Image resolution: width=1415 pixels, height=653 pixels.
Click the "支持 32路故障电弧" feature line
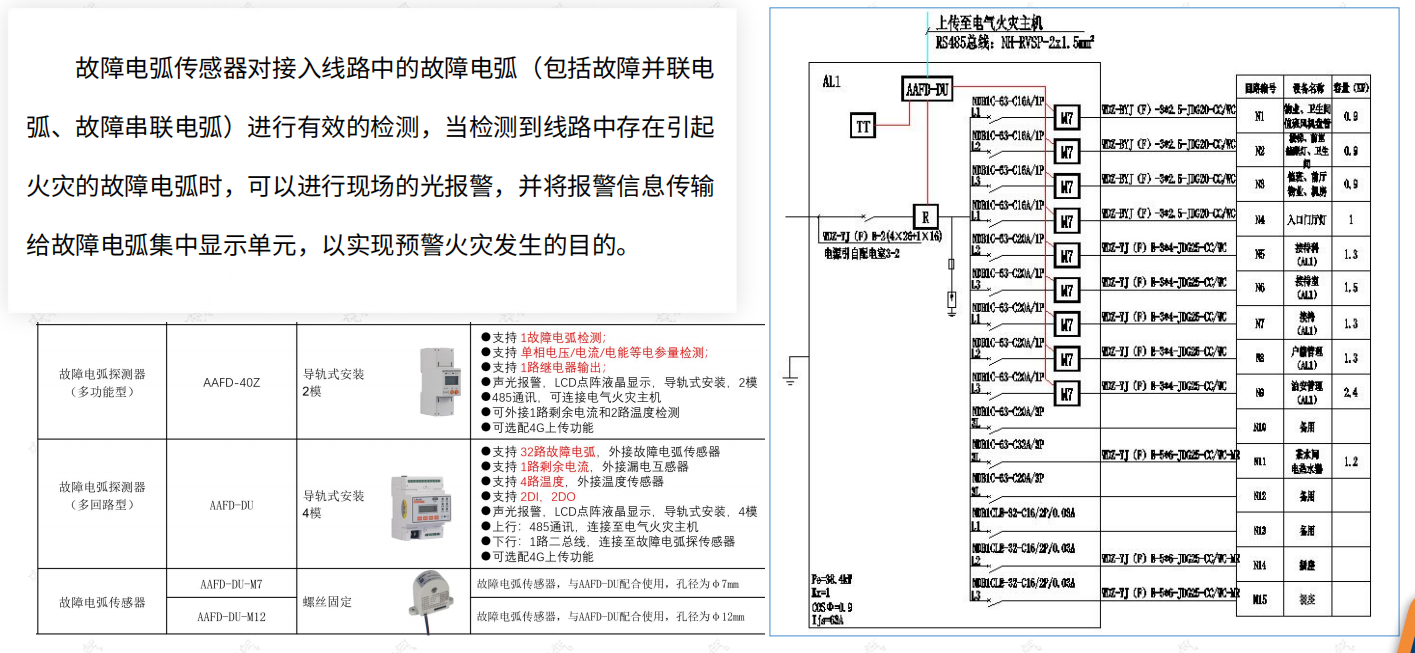pos(601,452)
